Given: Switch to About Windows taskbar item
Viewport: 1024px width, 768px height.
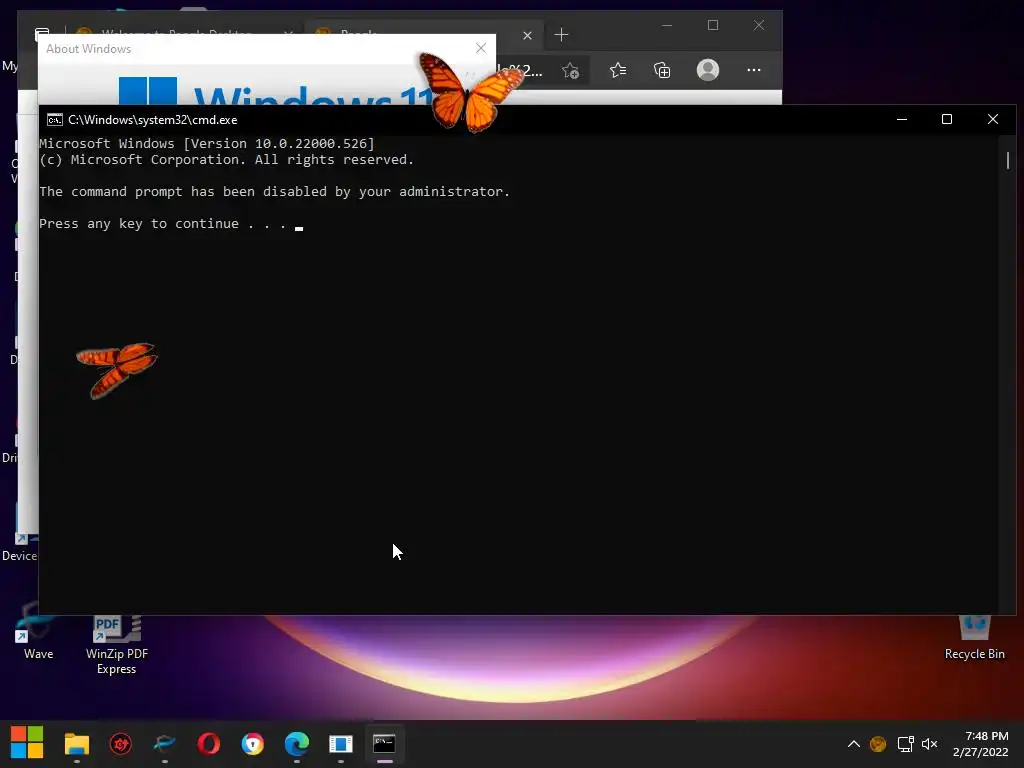Looking at the screenshot, I should click(340, 744).
